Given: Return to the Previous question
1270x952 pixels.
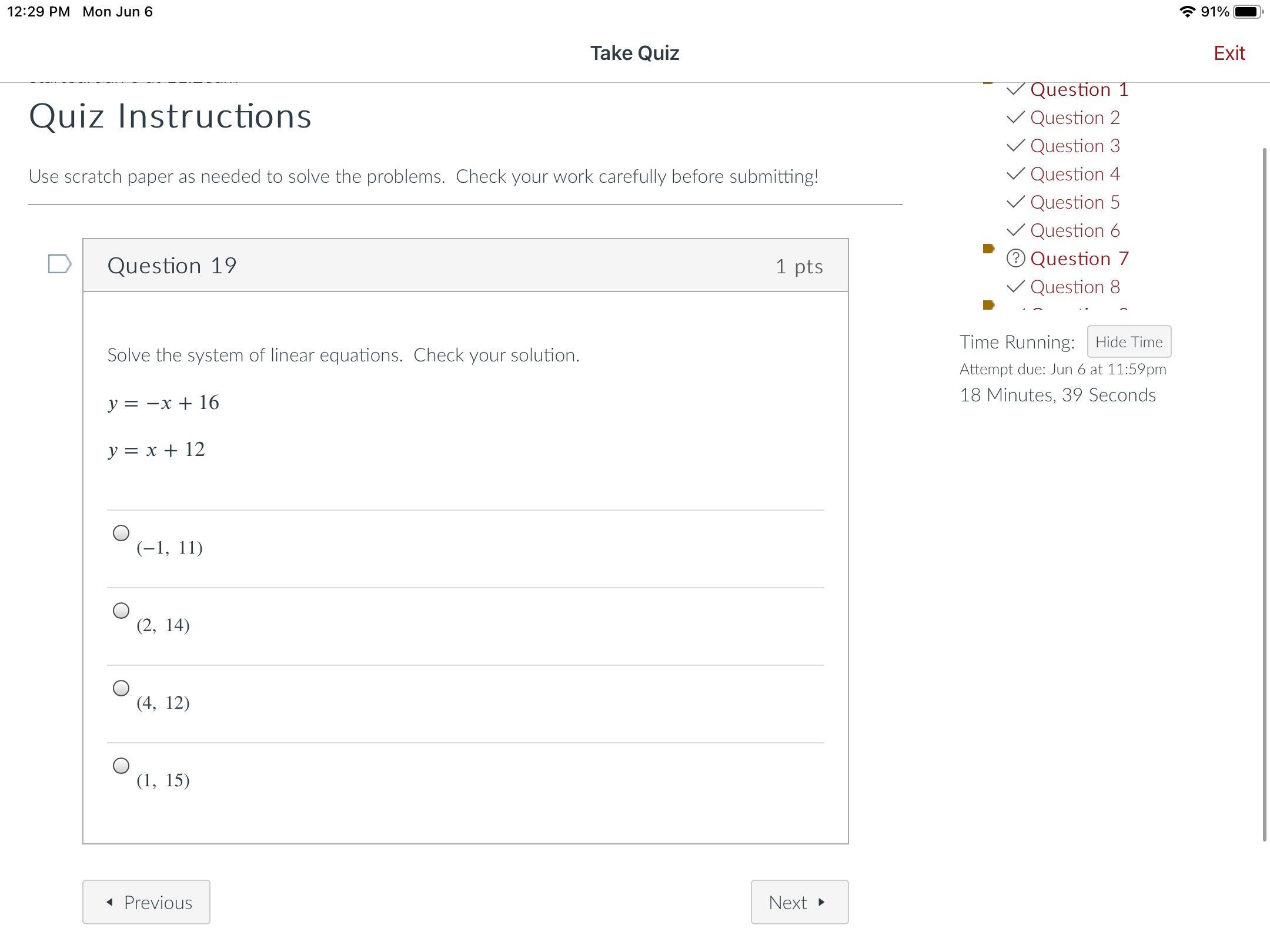Looking at the screenshot, I should coord(146,902).
